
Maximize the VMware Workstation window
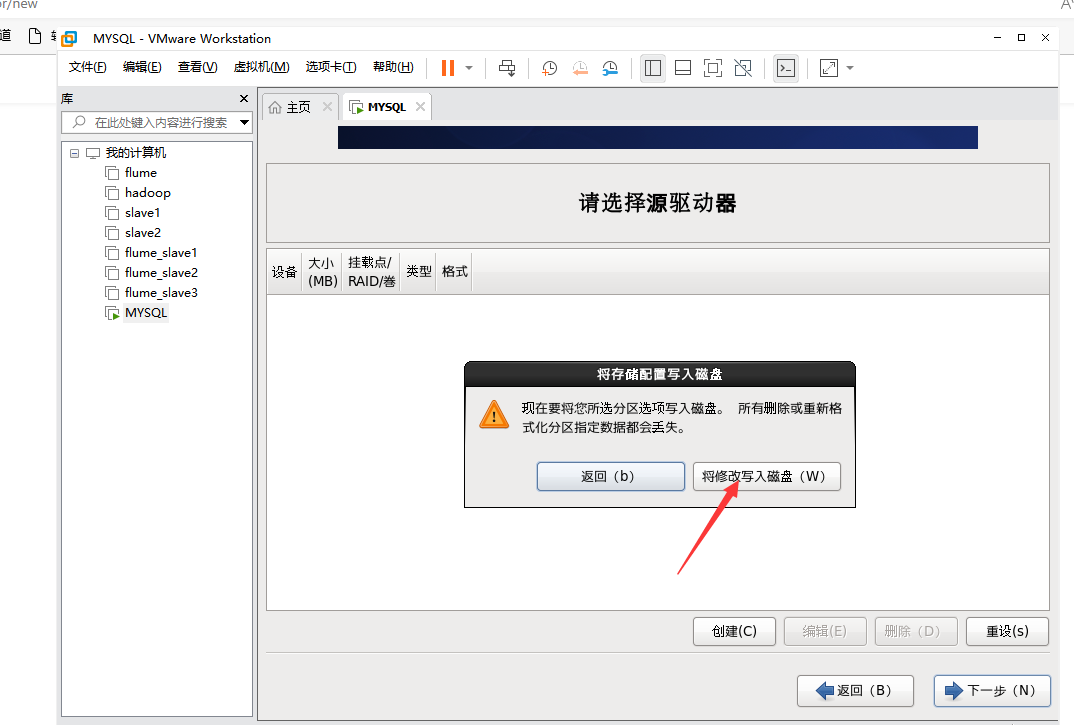pyautogui.click(x=1021, y=38)
